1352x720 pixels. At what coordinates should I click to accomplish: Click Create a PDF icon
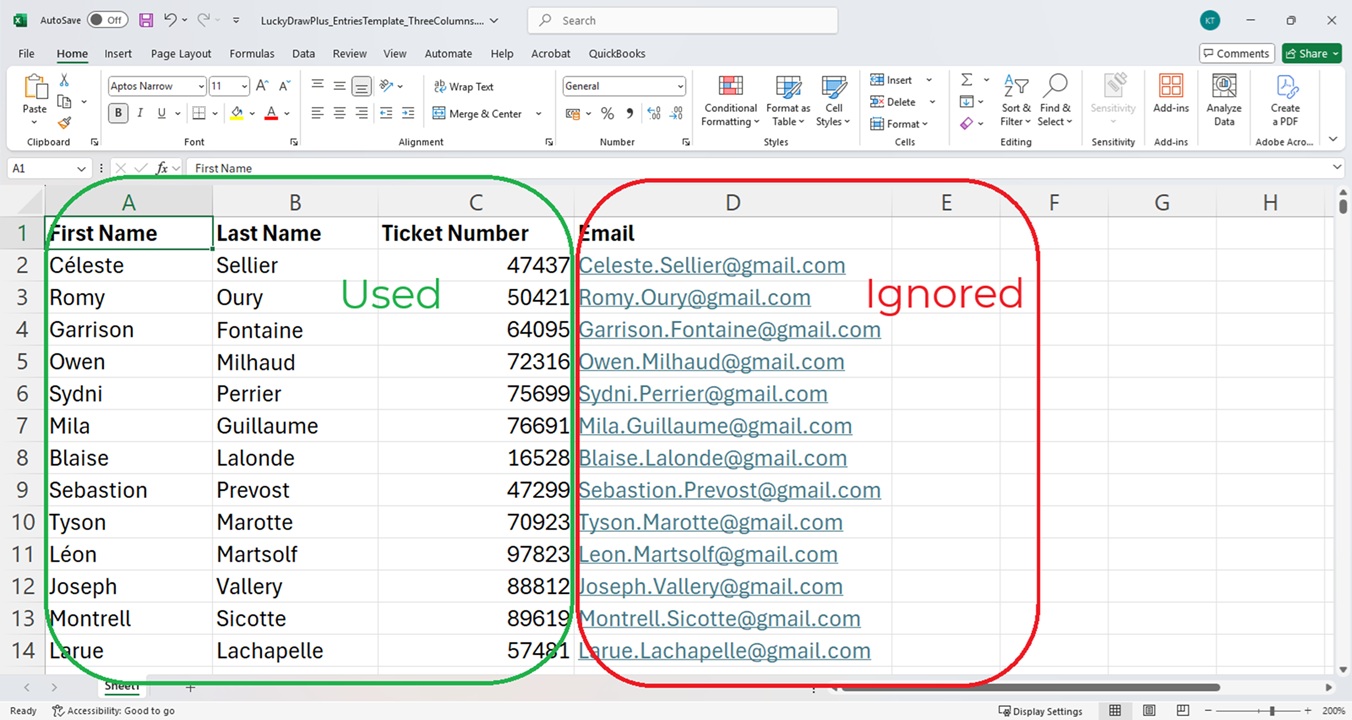click(1285, 101)
